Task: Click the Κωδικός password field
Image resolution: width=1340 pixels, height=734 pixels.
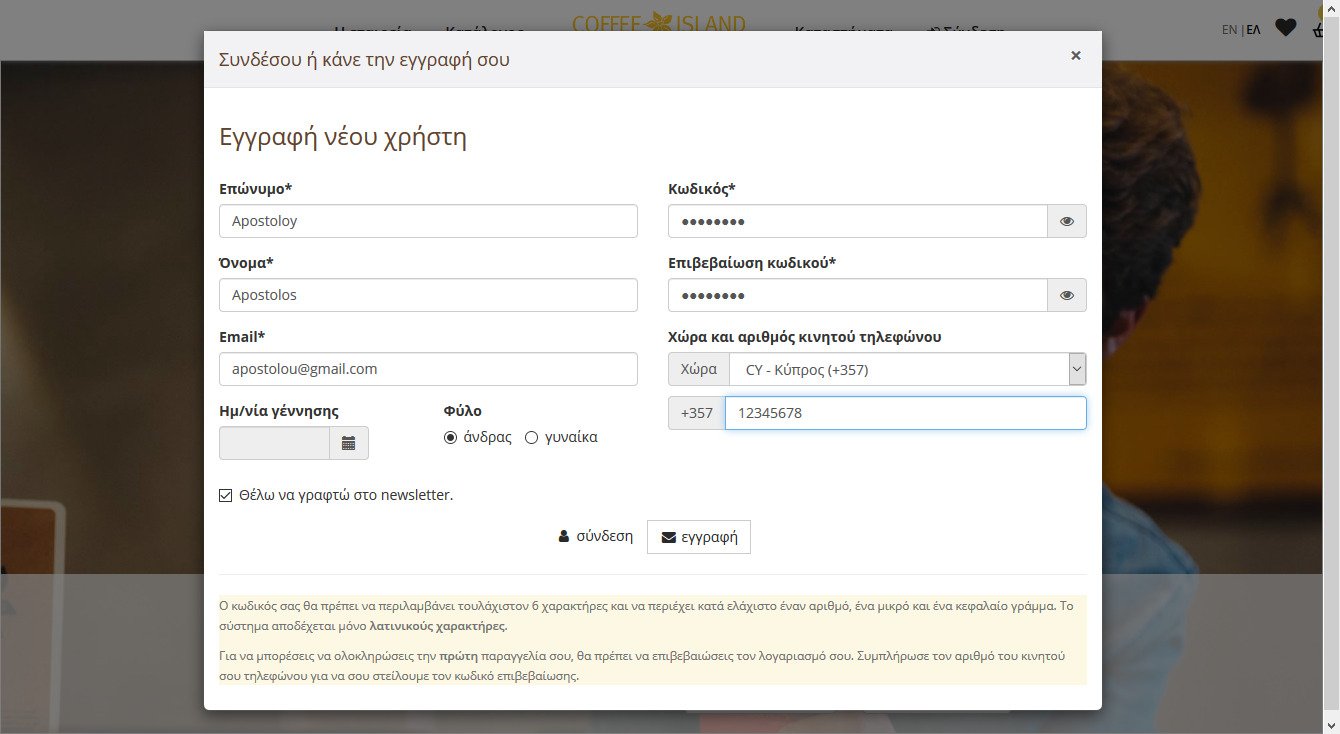Action: [x=858, y=221]
